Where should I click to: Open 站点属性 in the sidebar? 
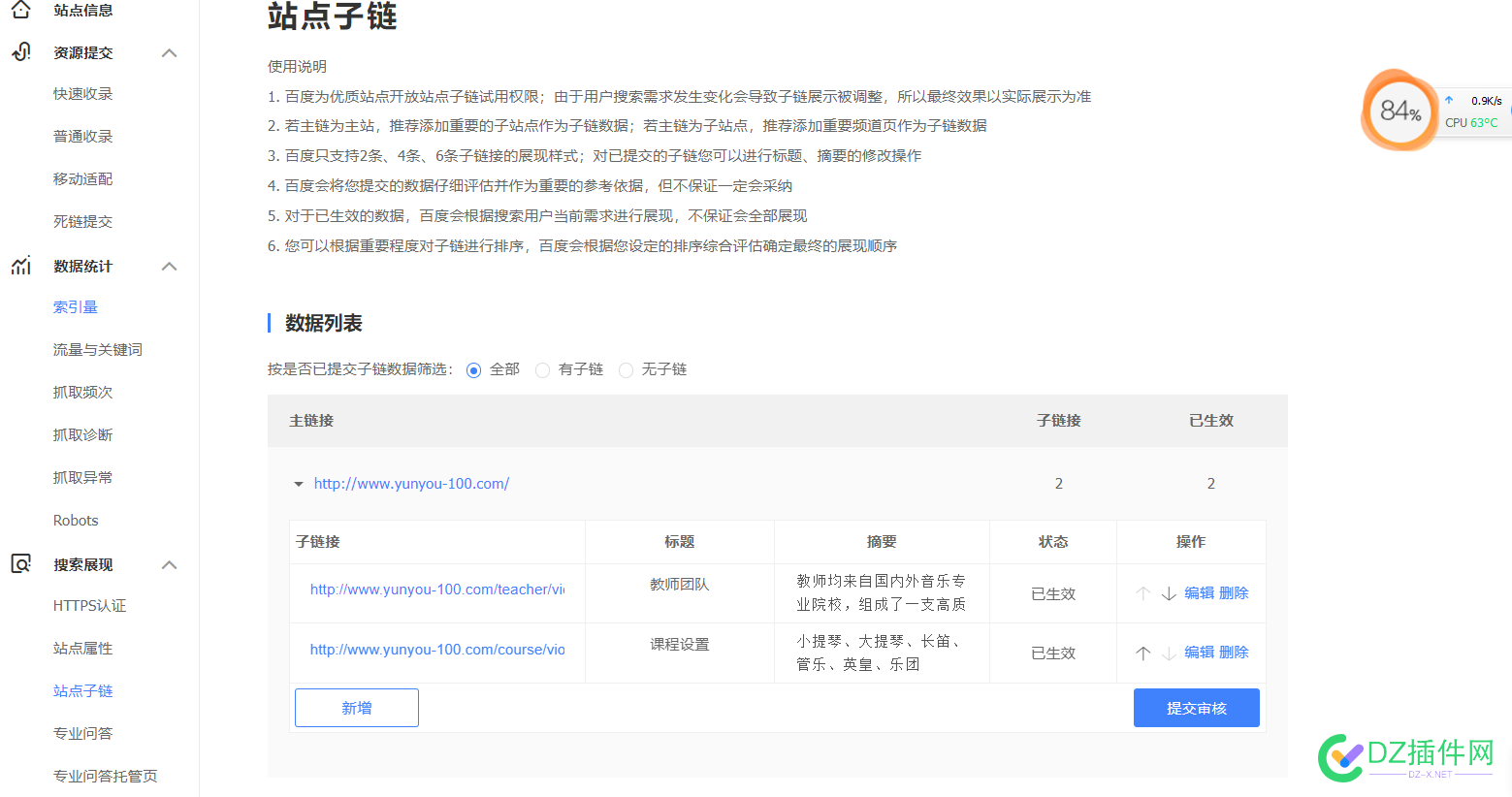pos(83,649)
